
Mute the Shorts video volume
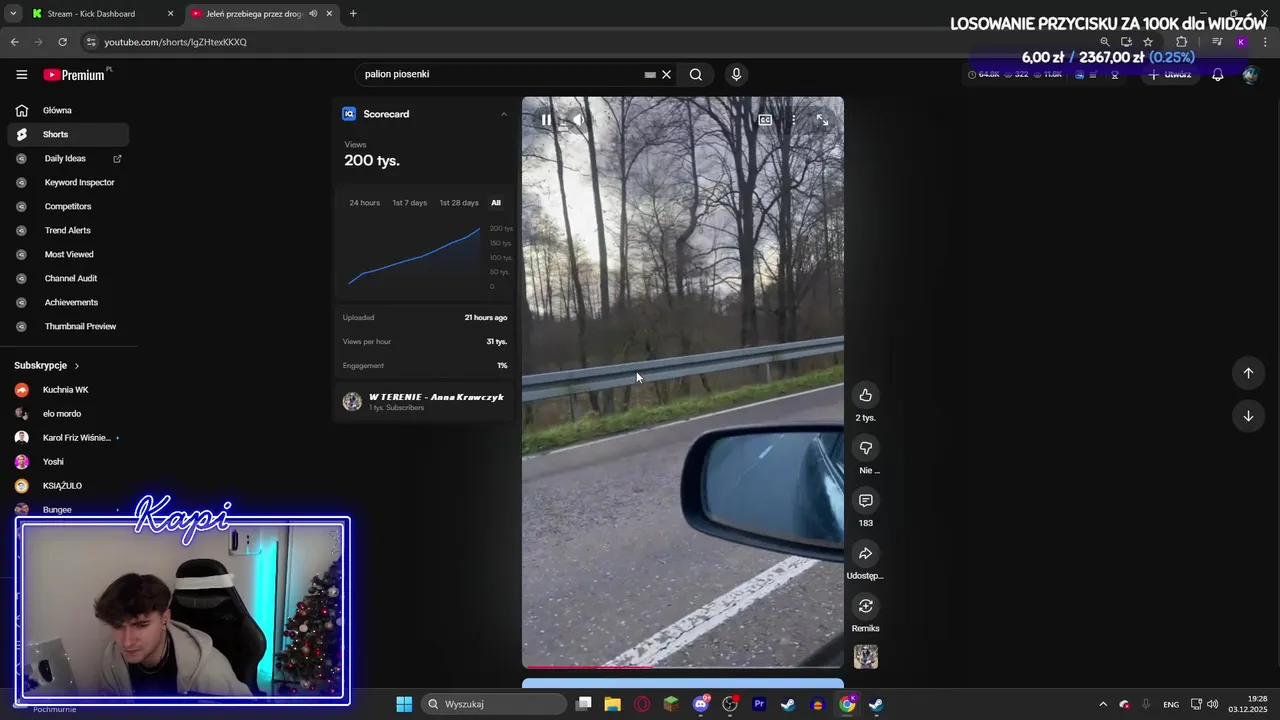(x=578, y=120)
